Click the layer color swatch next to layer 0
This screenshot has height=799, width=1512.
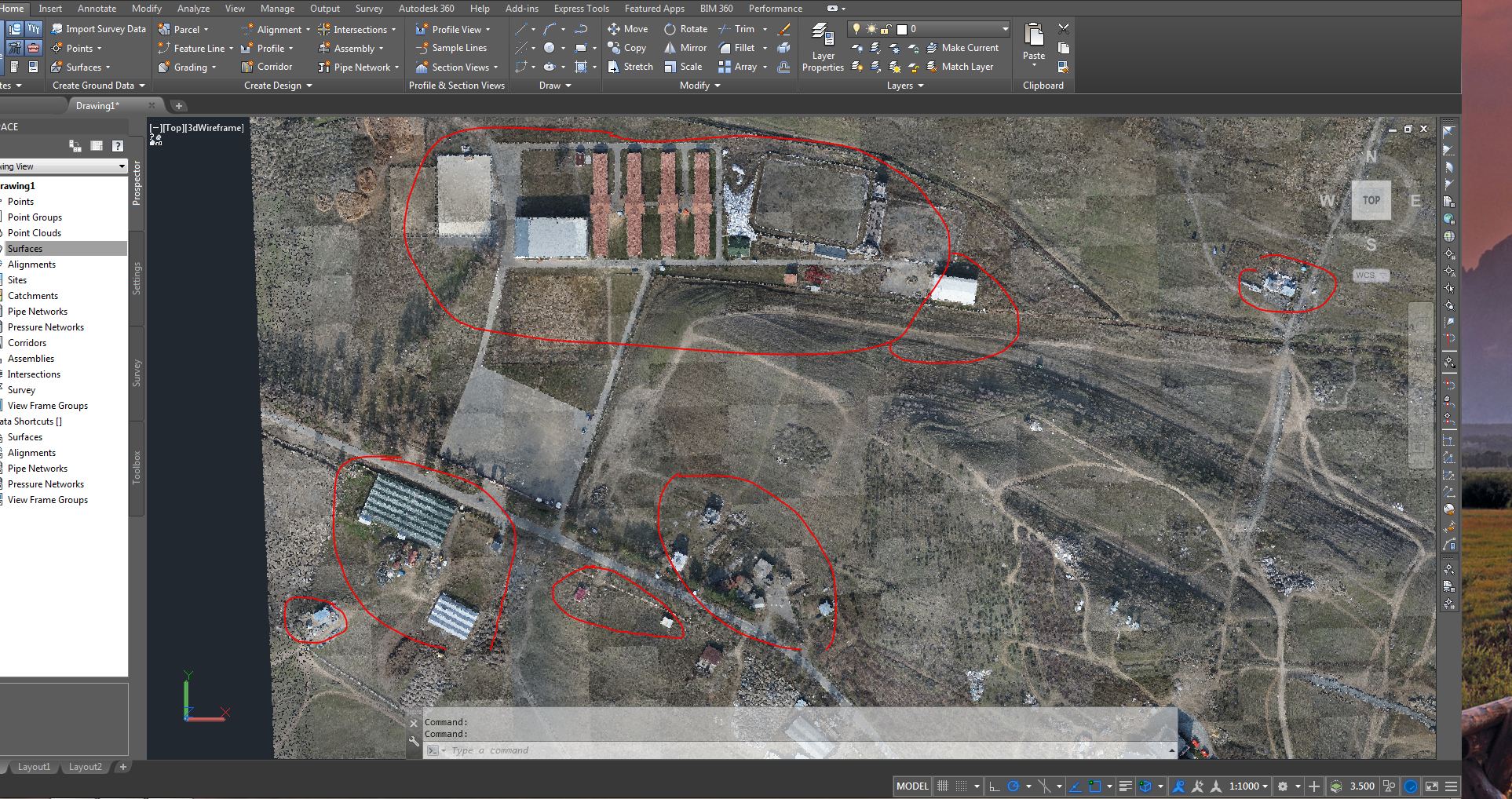coord(901,29)
